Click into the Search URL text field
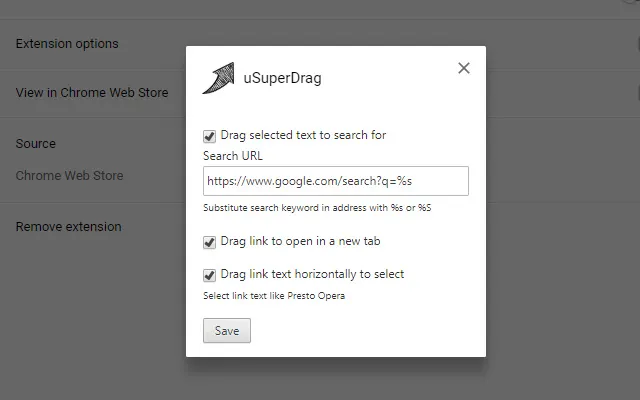The width and height of the screenshot is (640, 400). [335, 181]
